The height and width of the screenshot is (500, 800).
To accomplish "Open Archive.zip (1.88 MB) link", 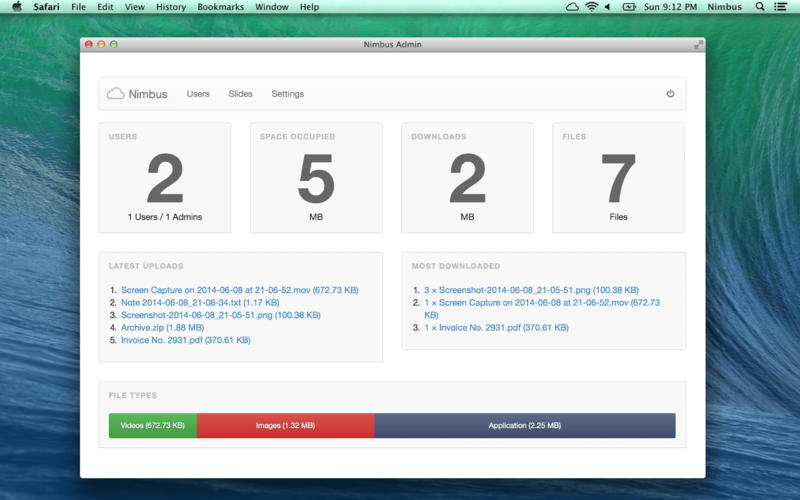I will (x=162, y=328).
